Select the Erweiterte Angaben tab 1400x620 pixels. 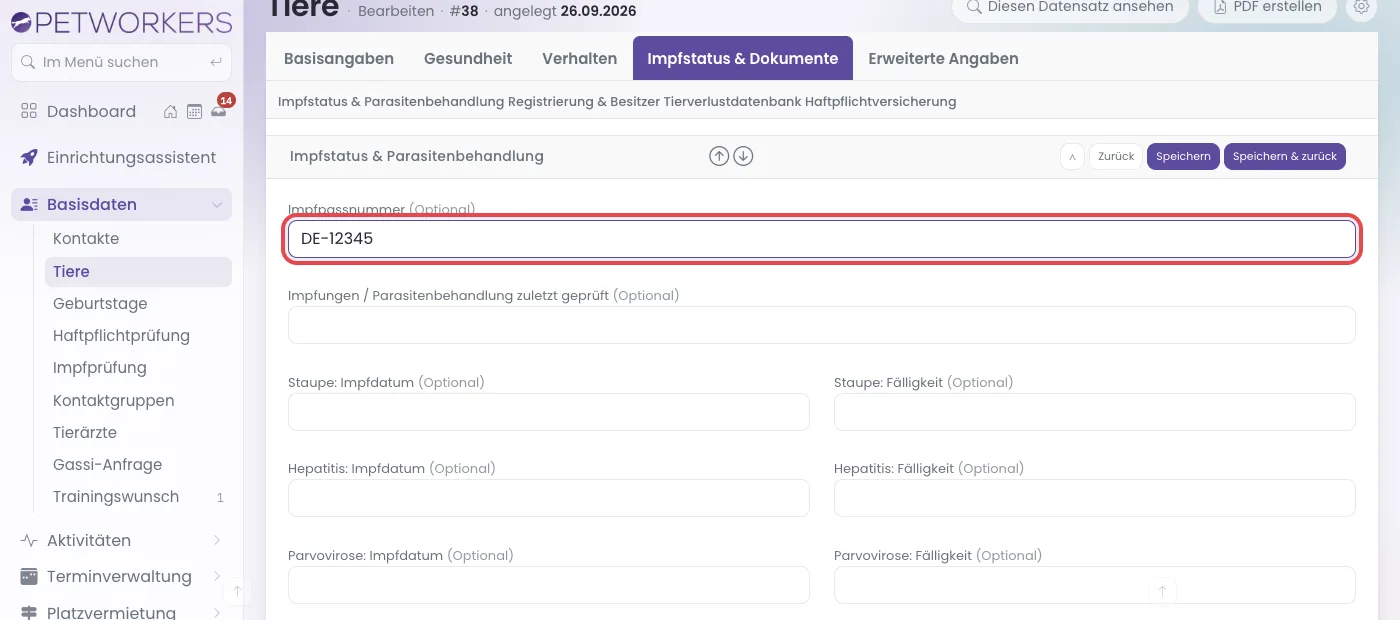click(x=943, y=58)
